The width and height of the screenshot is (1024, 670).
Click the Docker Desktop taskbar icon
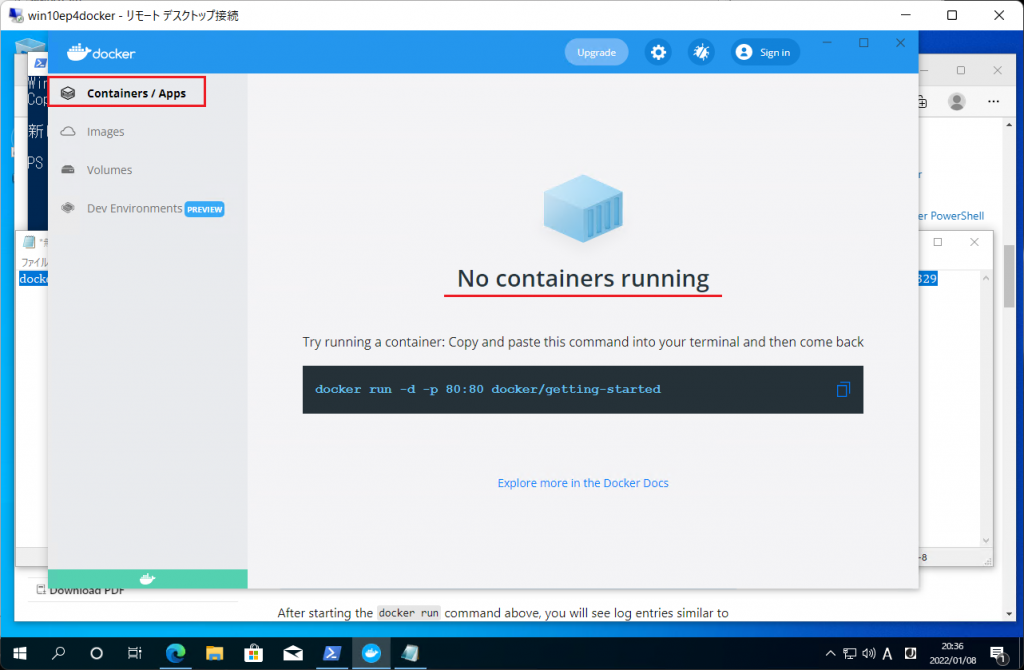point(371,653)
